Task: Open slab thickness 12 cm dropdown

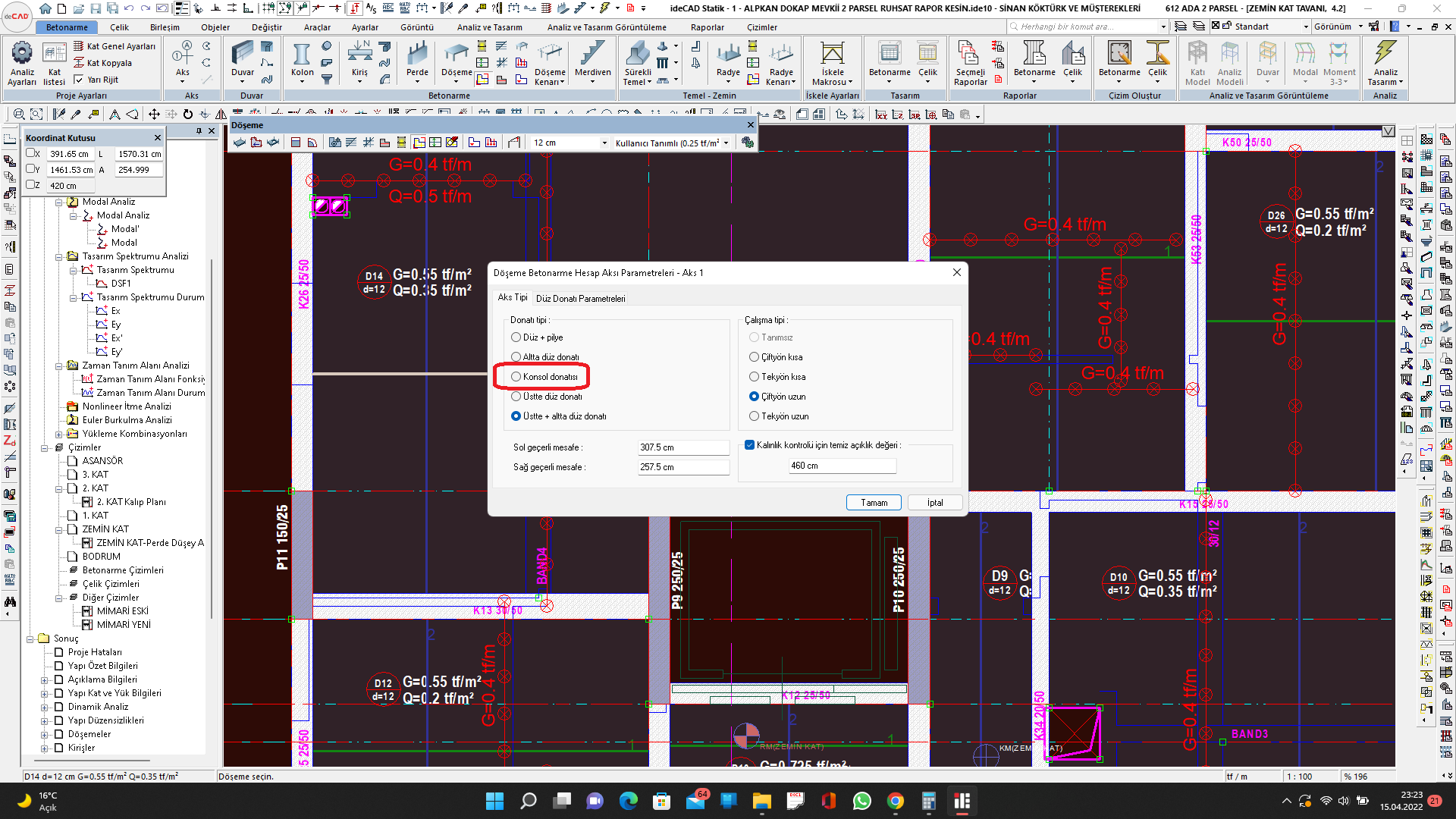Action: click(x=604, y=143)
